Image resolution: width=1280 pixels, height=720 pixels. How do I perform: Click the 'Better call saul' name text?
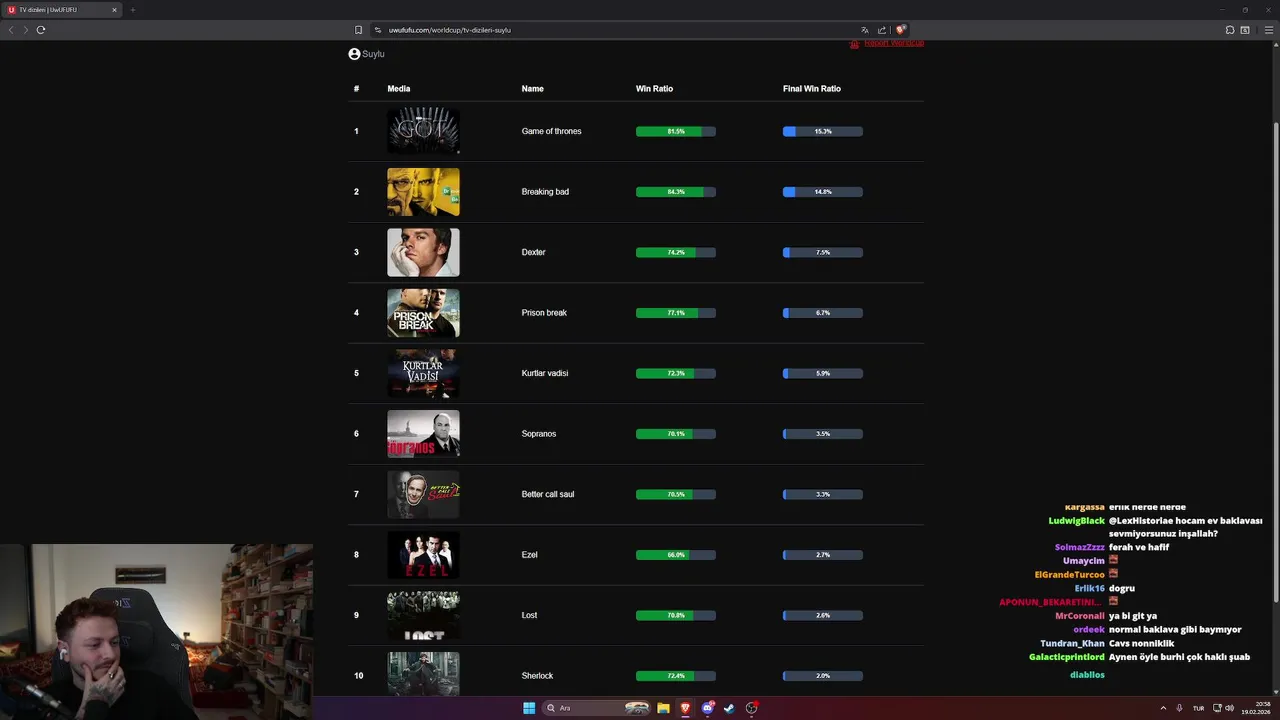[x=547, y=494]
